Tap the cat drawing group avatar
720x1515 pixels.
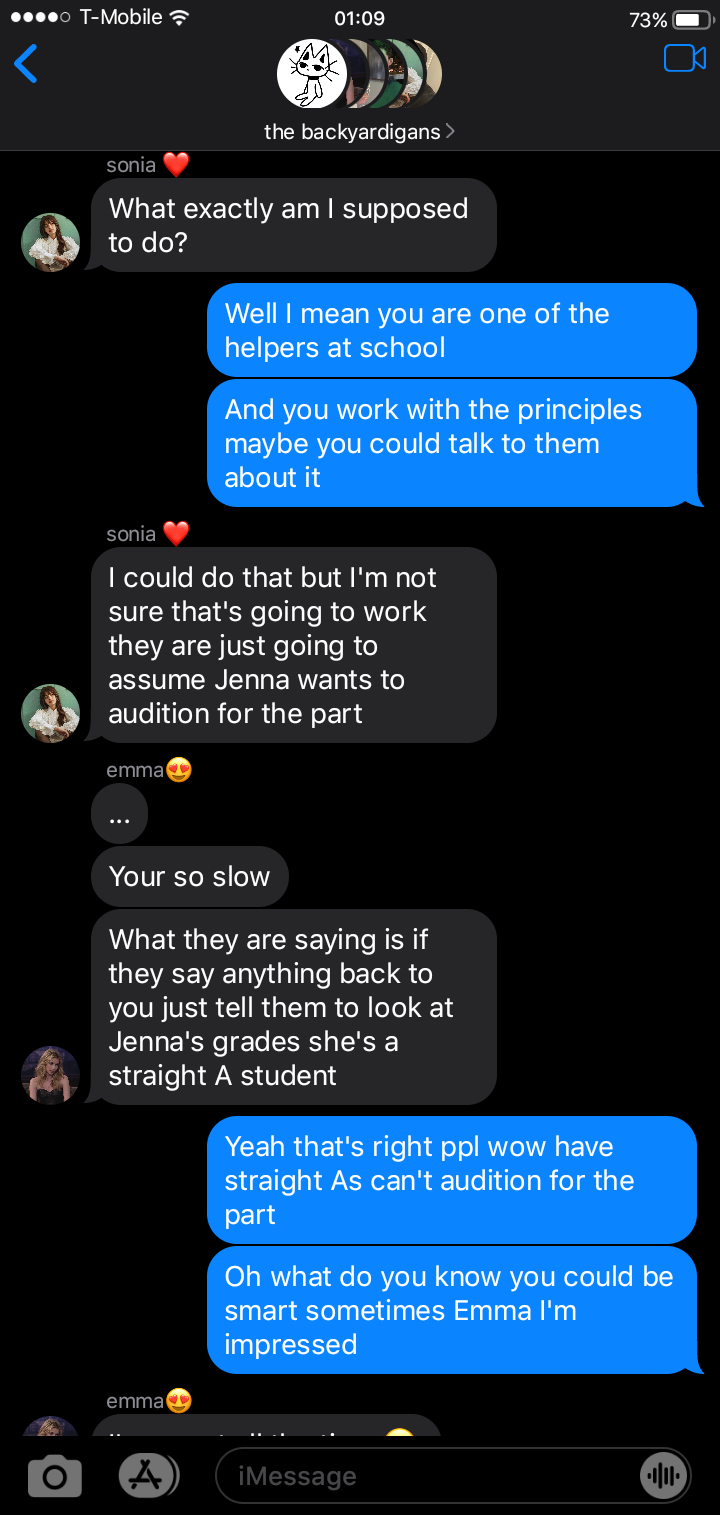click(311, 74)
